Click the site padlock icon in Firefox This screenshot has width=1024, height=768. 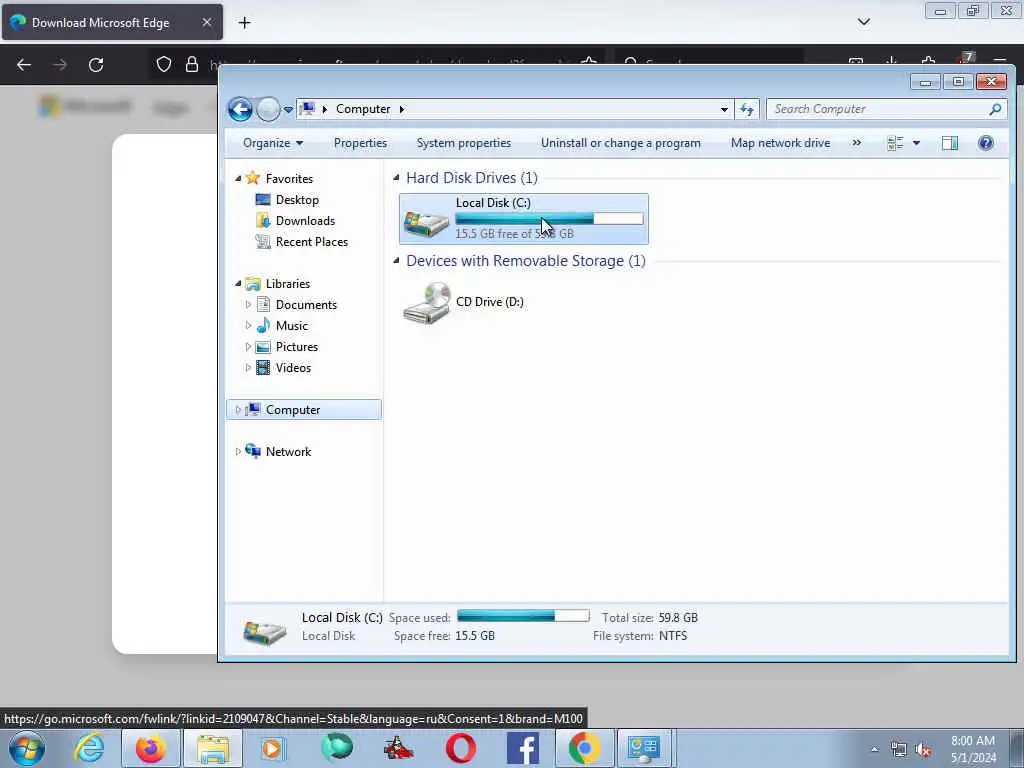point(191,64)
